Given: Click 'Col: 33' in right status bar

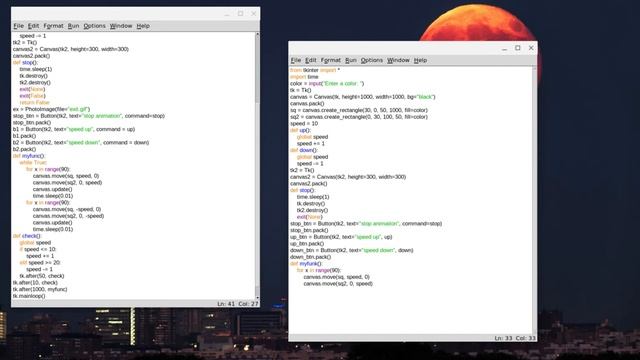Looking at the screenshot, I should click(525, 338).
